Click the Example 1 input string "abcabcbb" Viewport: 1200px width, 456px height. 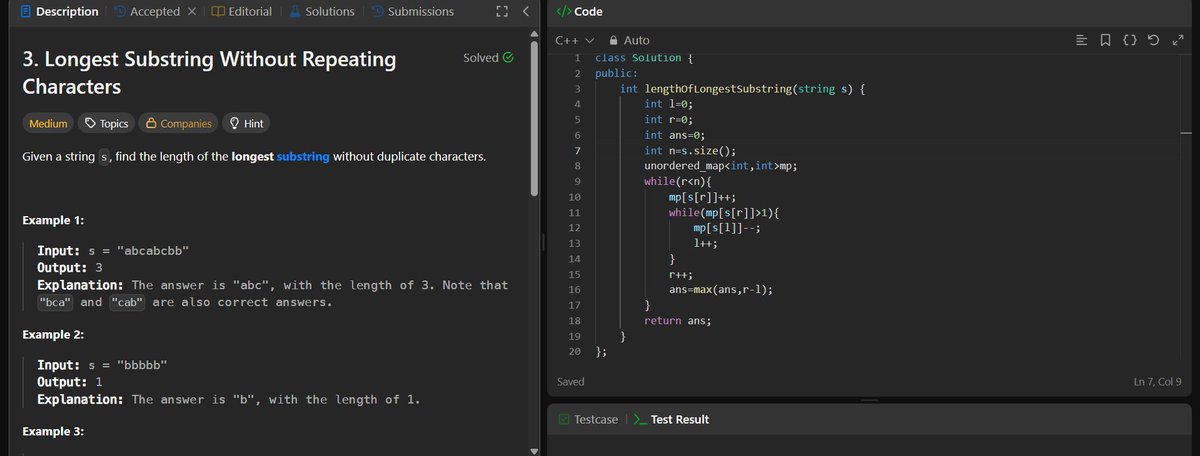point(153,251)
